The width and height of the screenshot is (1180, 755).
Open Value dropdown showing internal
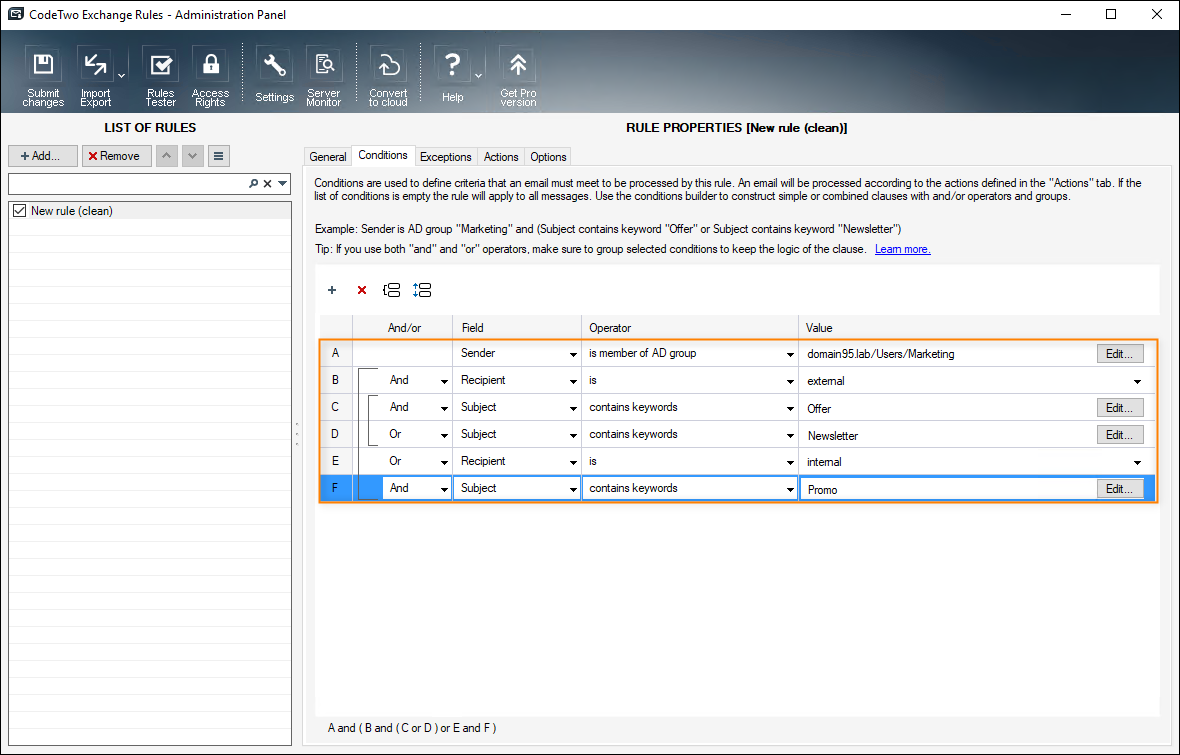[1137, 463]
